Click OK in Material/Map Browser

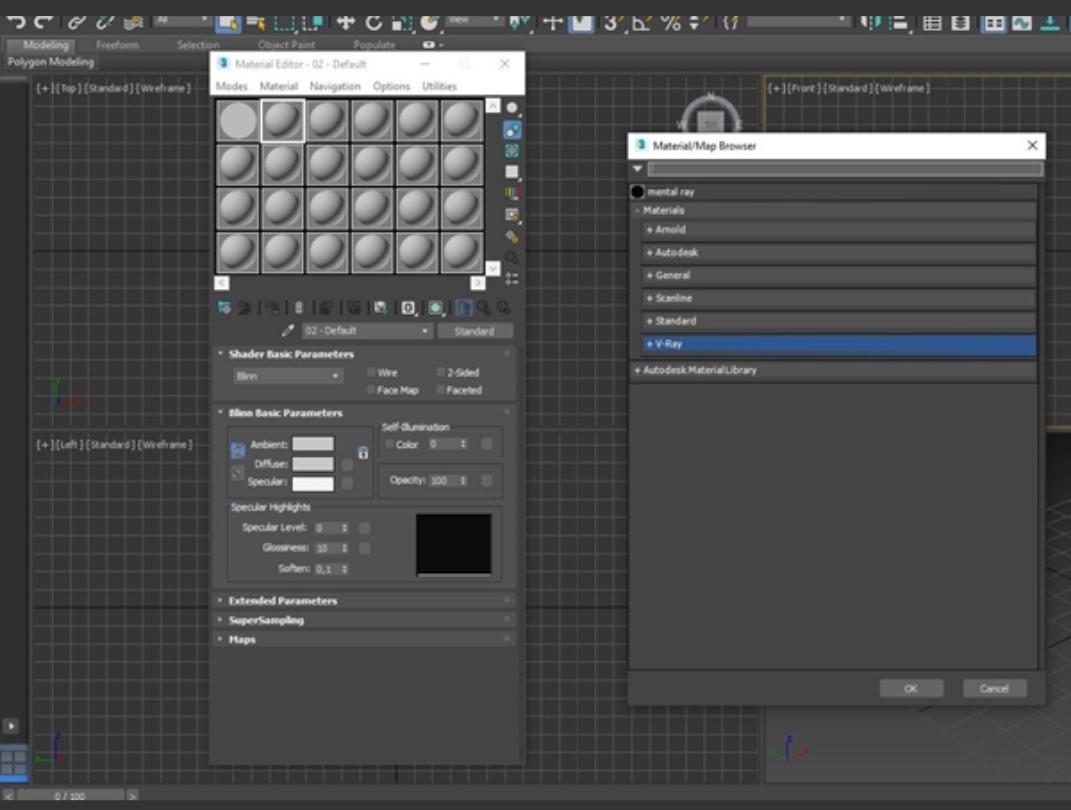pyautogui.click(x=911, y=688)
